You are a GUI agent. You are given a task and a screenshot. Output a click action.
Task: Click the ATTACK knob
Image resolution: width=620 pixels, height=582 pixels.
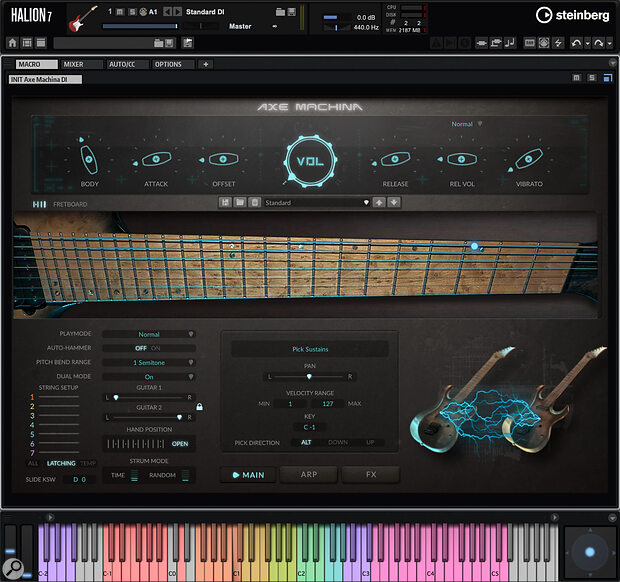coord(156,159)
